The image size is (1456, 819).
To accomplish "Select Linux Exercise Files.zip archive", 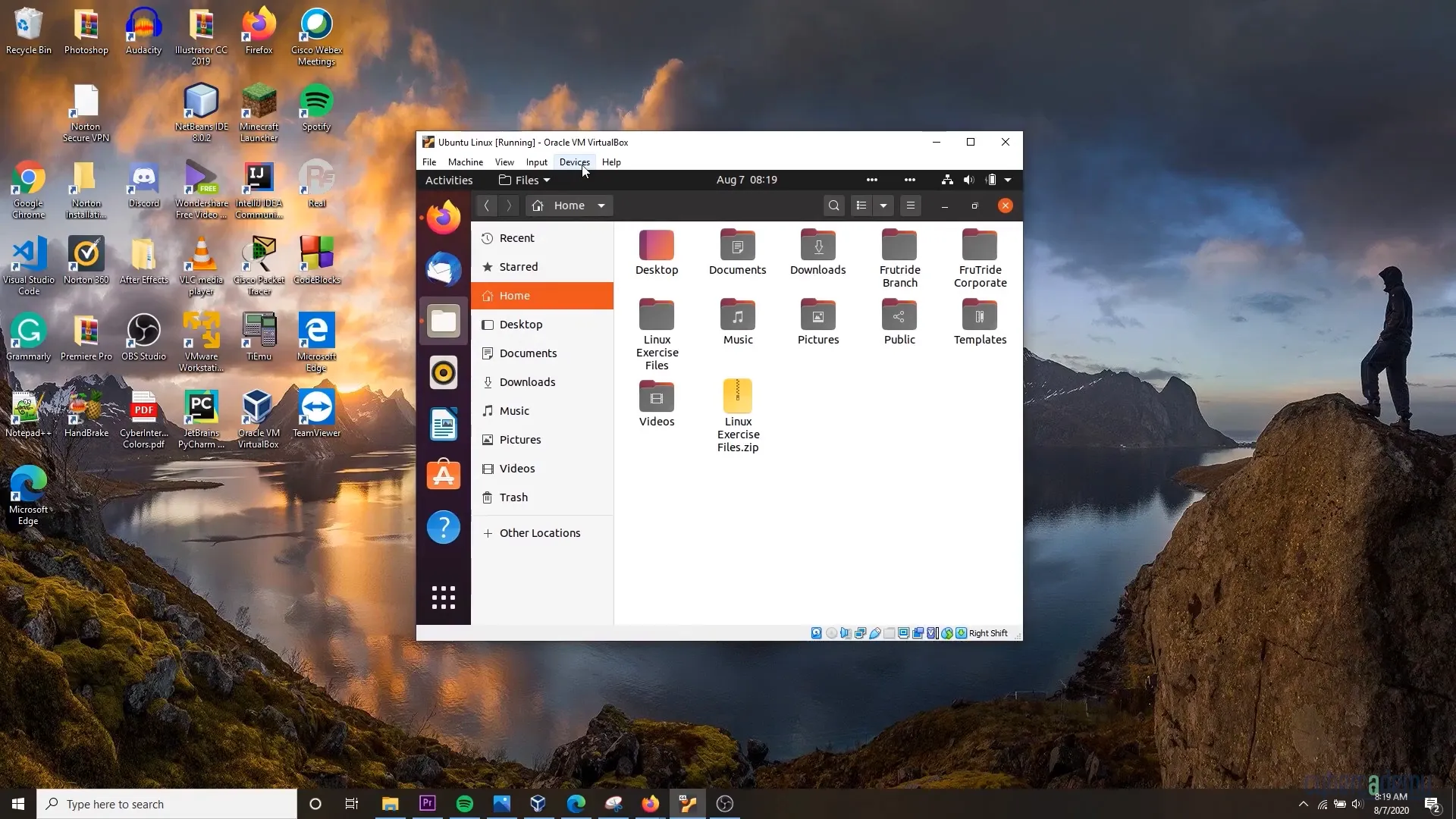I will click(x=737, y=397).
